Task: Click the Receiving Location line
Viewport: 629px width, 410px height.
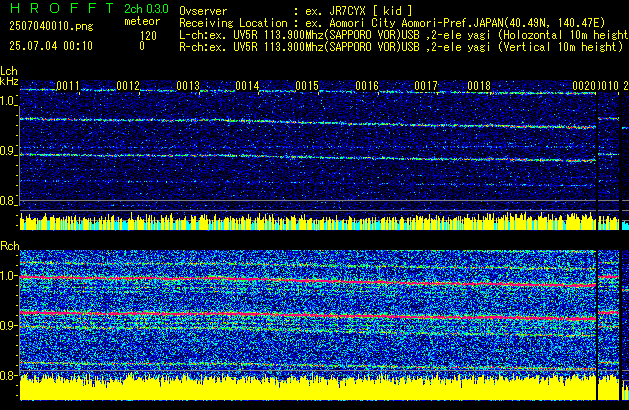Action: pyautogui.click(x=392, y=23)
